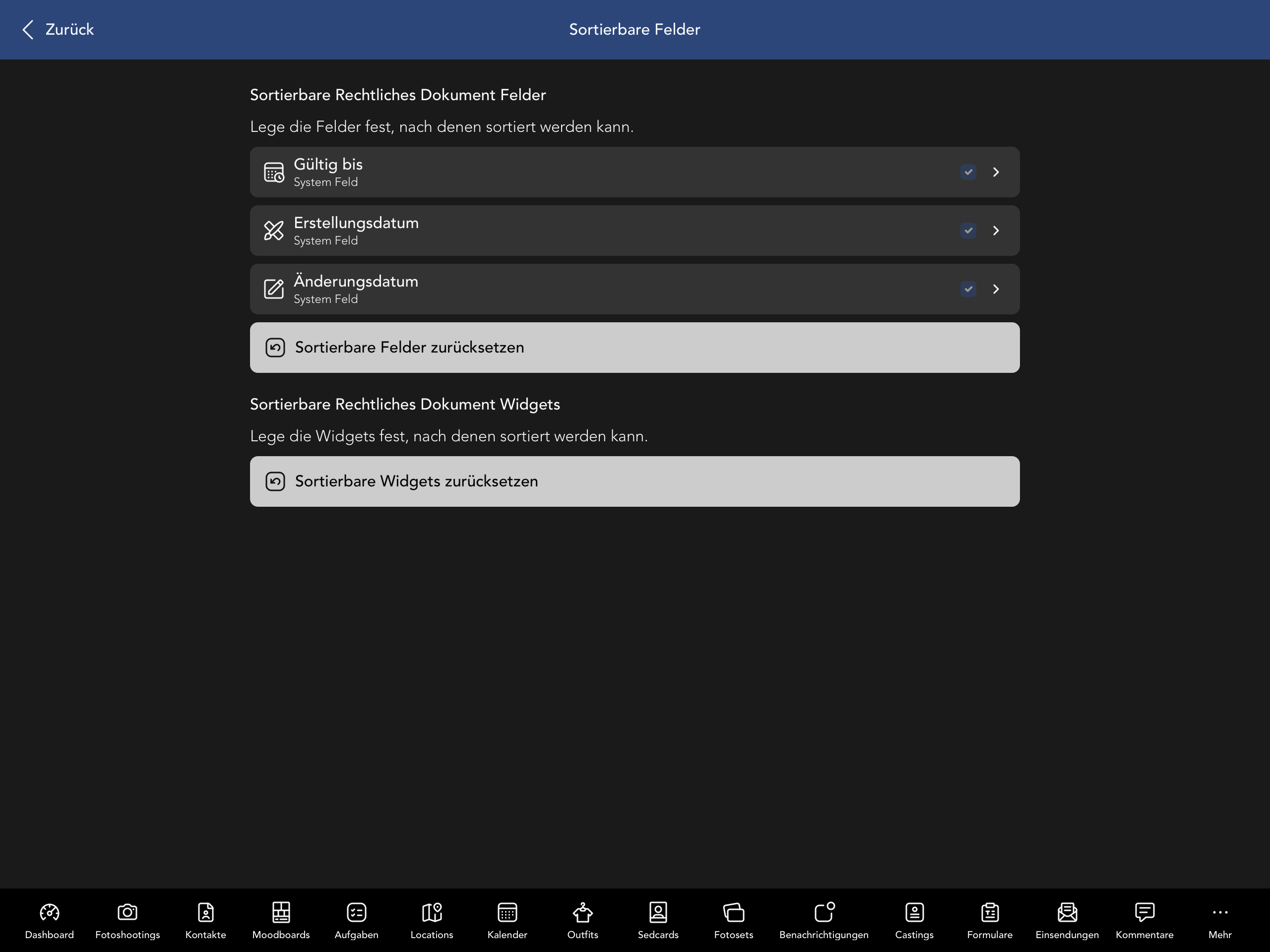Toggle the Änderungsdatum checkbox

[968, 289]
